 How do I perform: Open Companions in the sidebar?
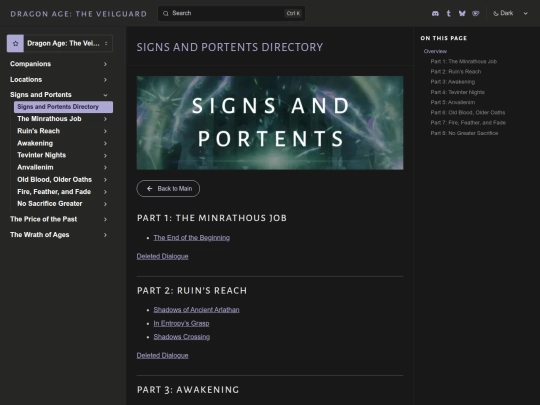point(30,64)
